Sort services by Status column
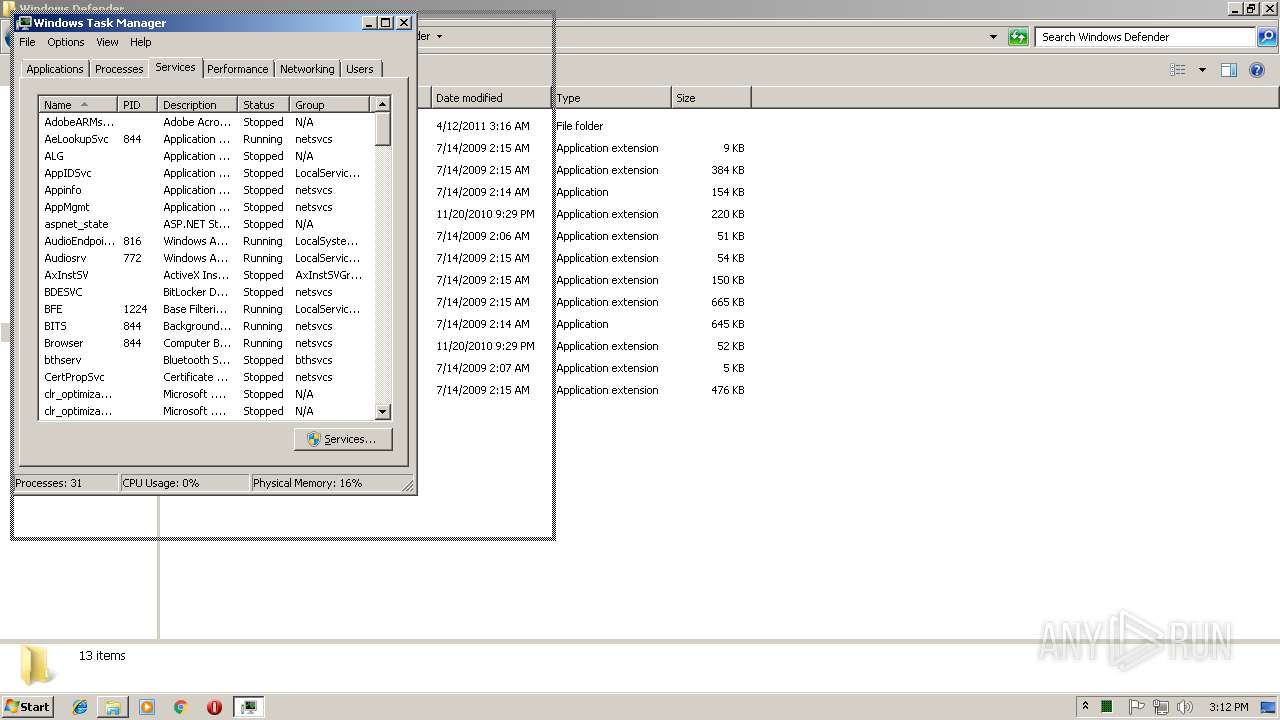Screen dimensions: 1280x720 point(263,104)
